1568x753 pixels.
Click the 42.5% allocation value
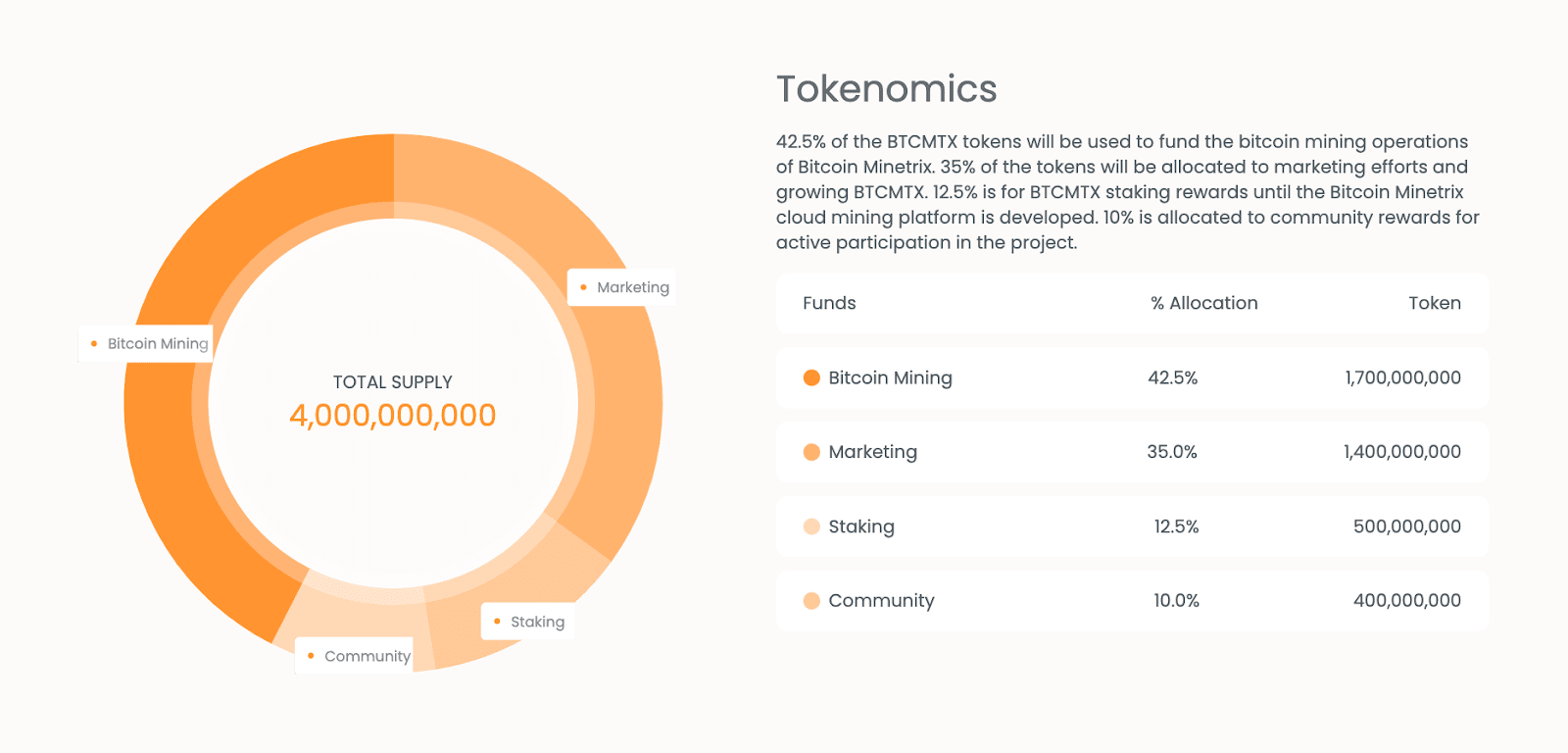[1173, 377]
